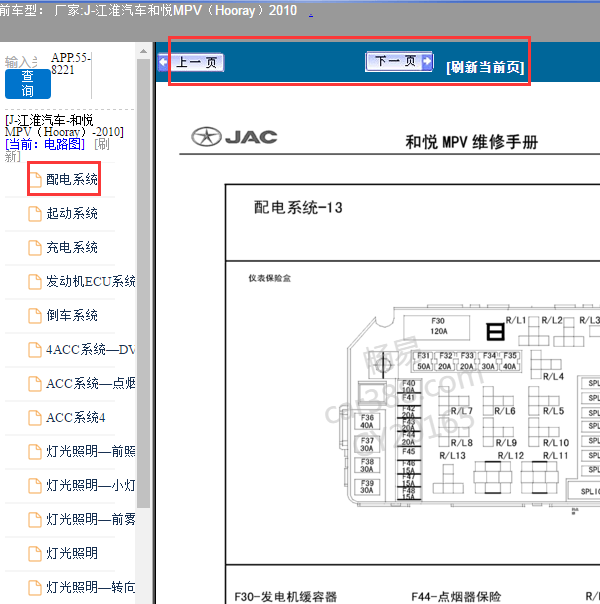
Task: Click the 当前：电路图 link
Action: [45, 144]
